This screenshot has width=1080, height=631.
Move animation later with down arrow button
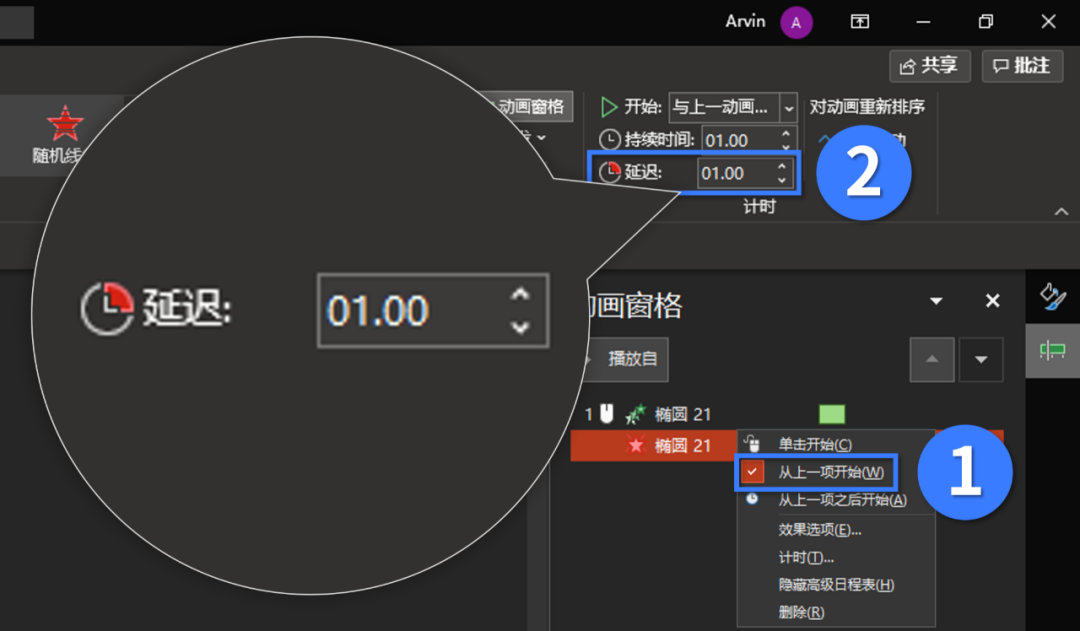click(981, 359)
